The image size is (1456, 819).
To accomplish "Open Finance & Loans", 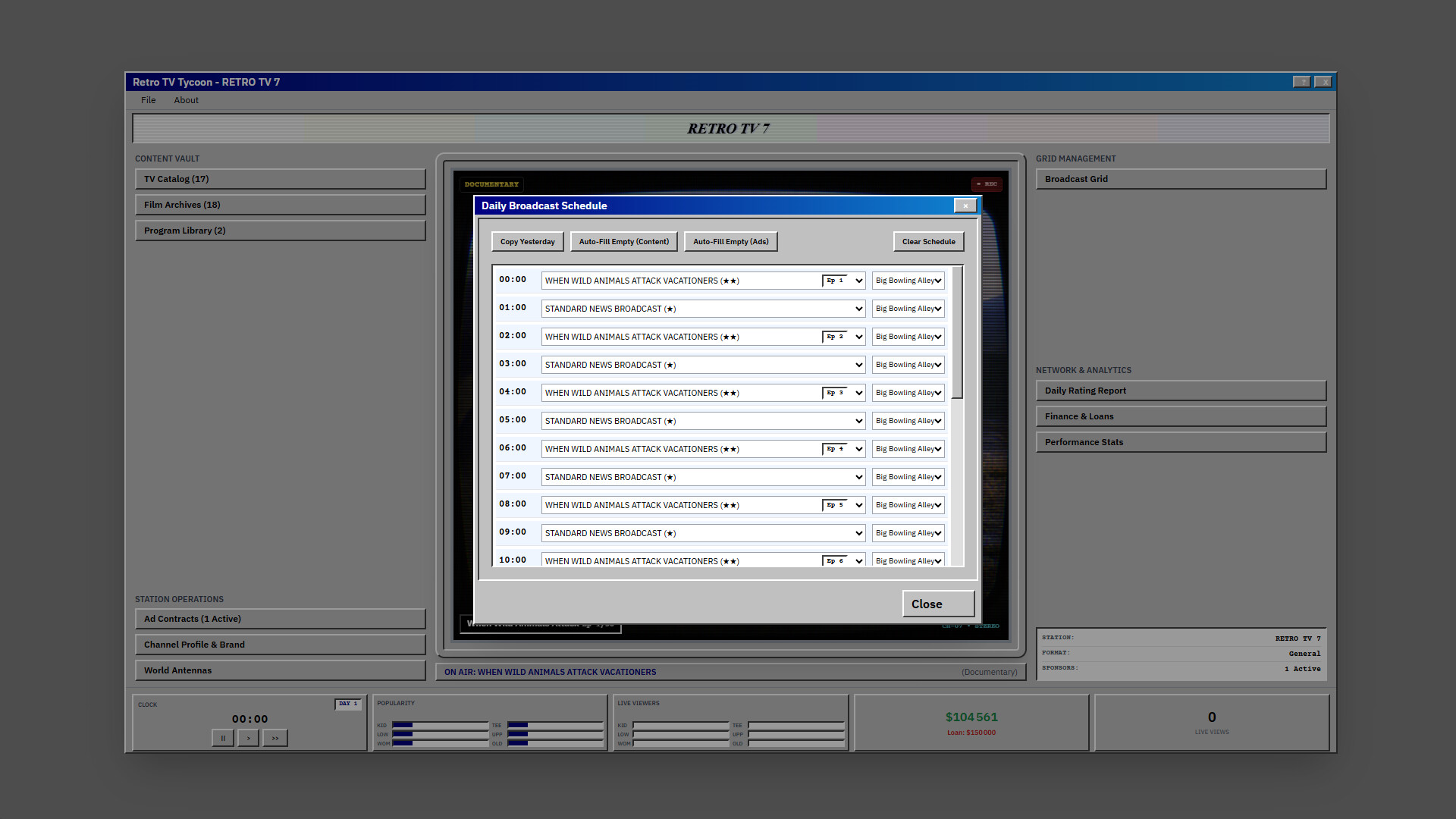I will [1181, 416].
